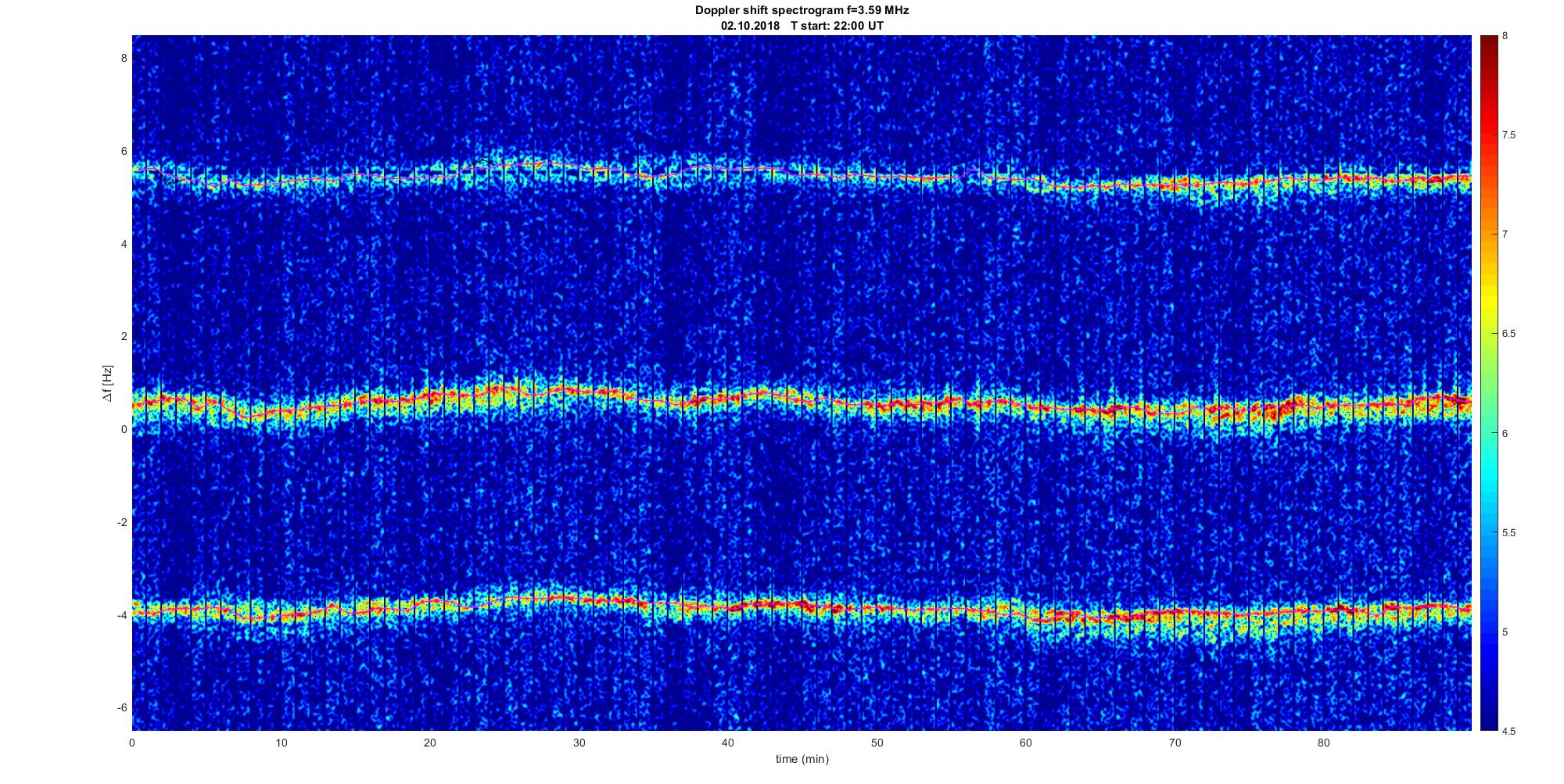Click the time-axis tick label '70'

click(1175, 743)
